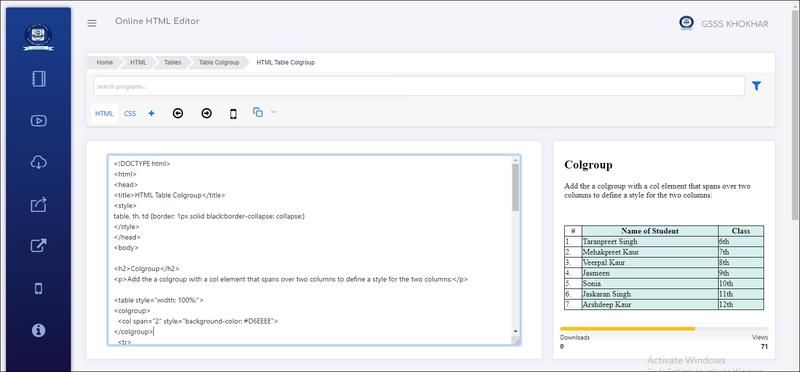Click the col span="2" code line
The height and width of the screenshot is (372, 800).
[x=197, y=321]
